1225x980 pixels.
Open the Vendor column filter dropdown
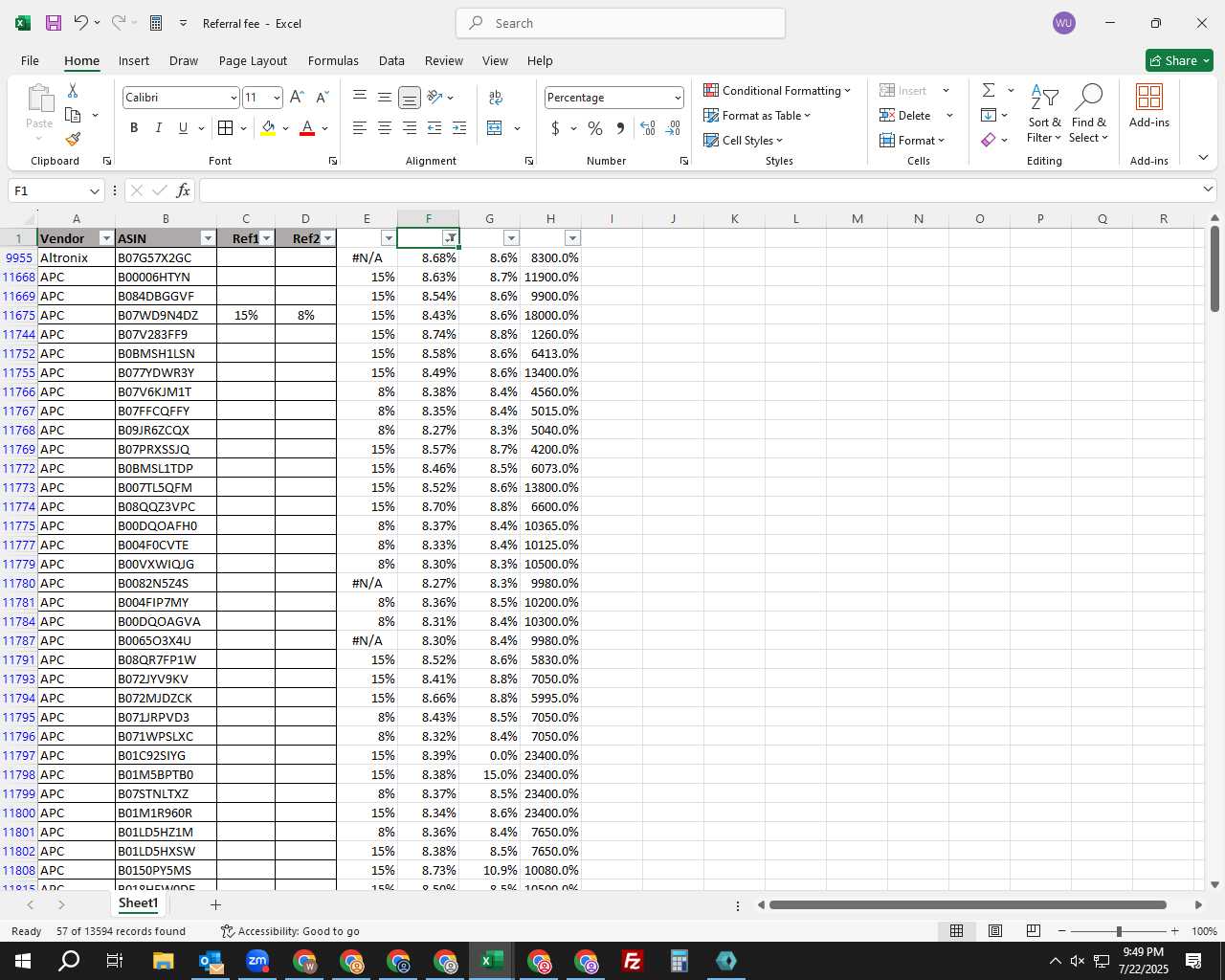[x=106, y=238]
